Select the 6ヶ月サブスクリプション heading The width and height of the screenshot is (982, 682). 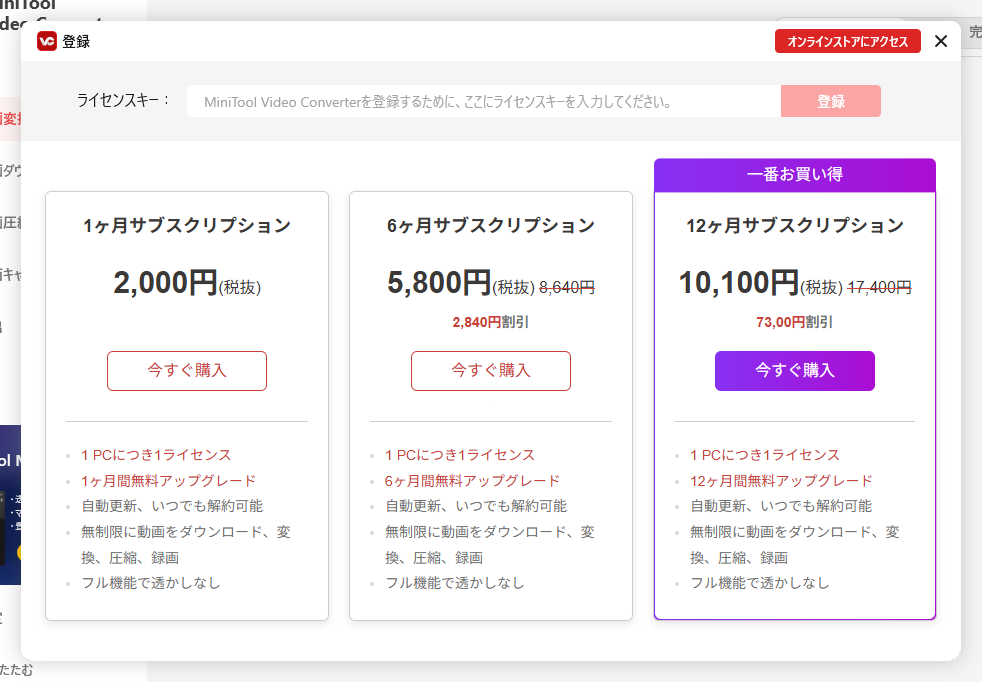point(490,225)
